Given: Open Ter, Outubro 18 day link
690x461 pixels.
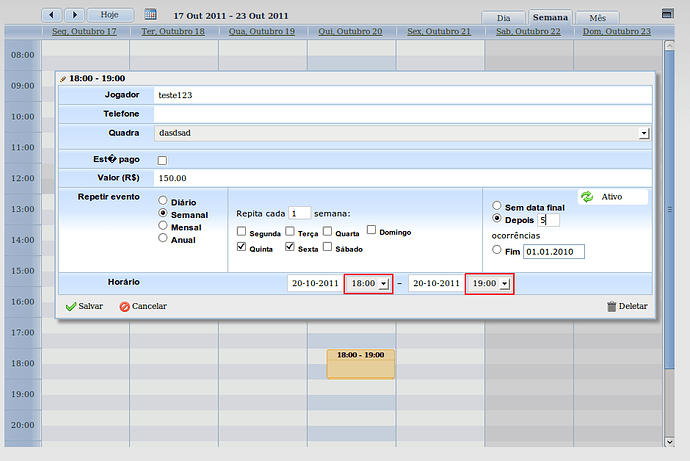Looking at the screenshot, I should pyautogui.click(x=173, y=32).
